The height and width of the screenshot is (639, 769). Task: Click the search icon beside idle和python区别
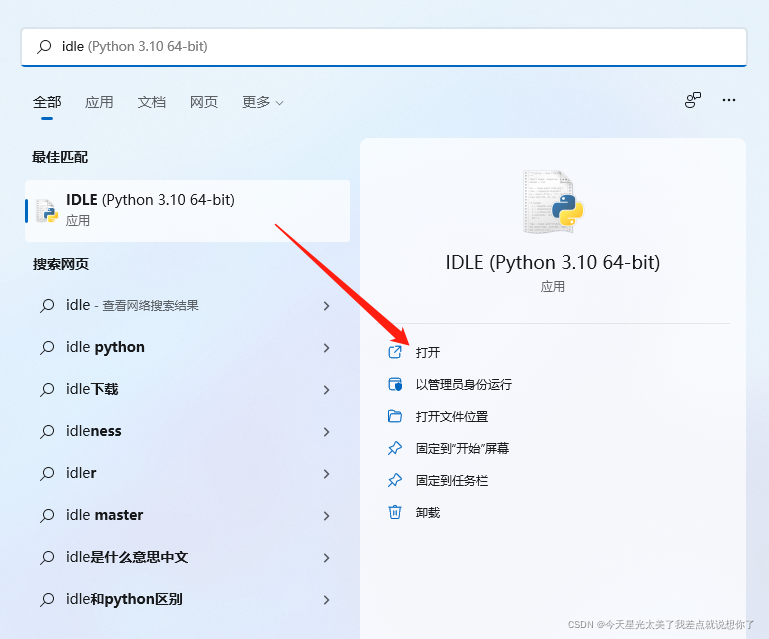[47, 600]
